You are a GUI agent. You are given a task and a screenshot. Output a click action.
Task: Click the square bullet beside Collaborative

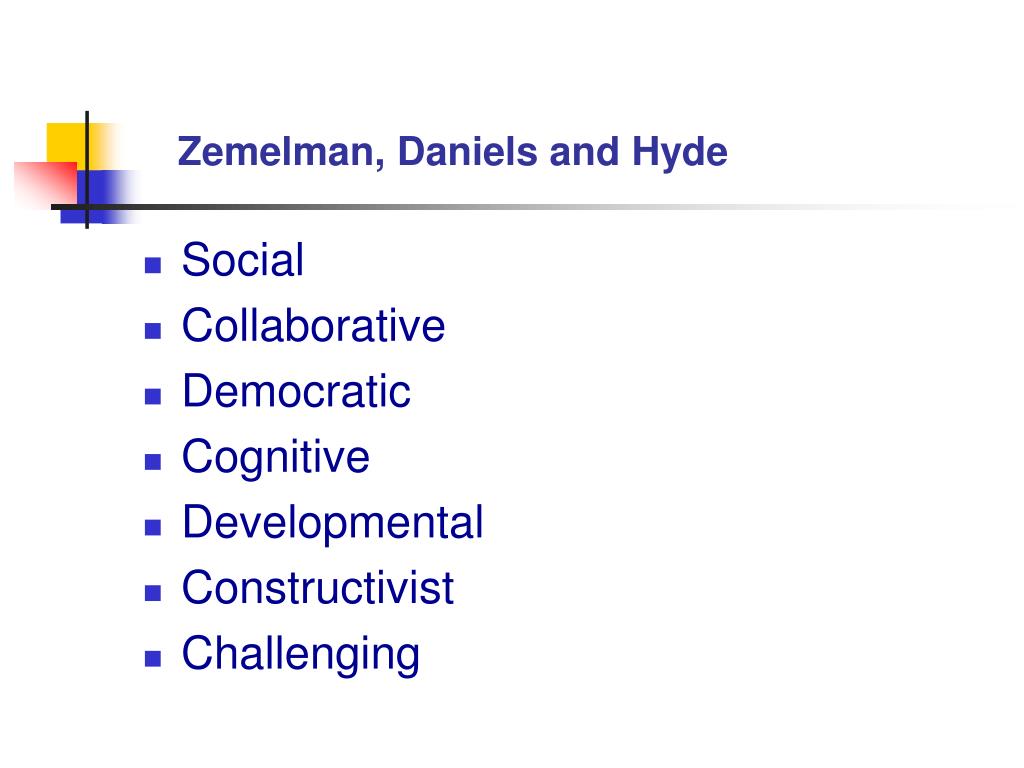[x=153, y=331]
